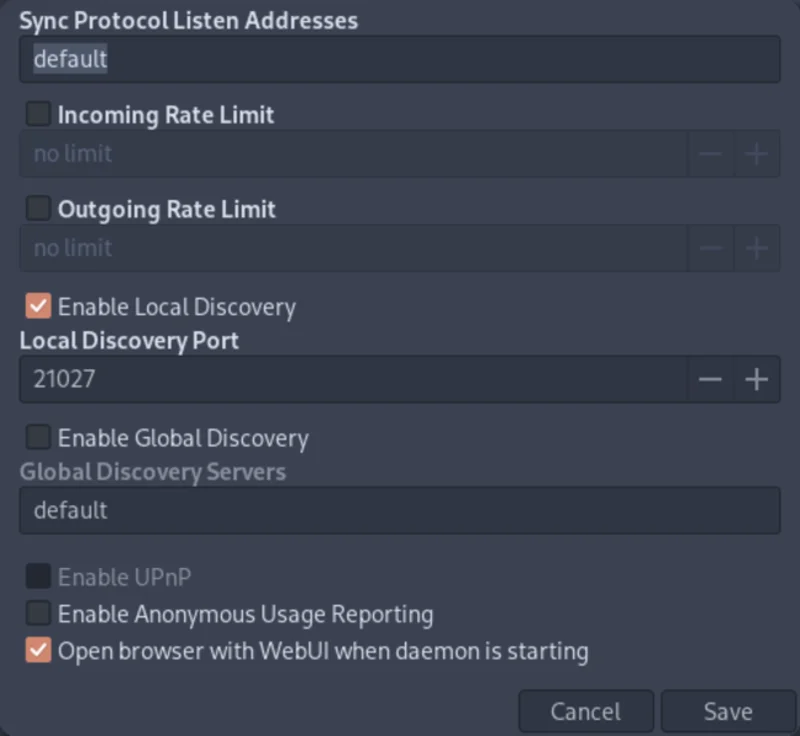The image size is (800, 736).
Task: Click minus icon of Local Discovery Port
Action: (x=711, y=379)
